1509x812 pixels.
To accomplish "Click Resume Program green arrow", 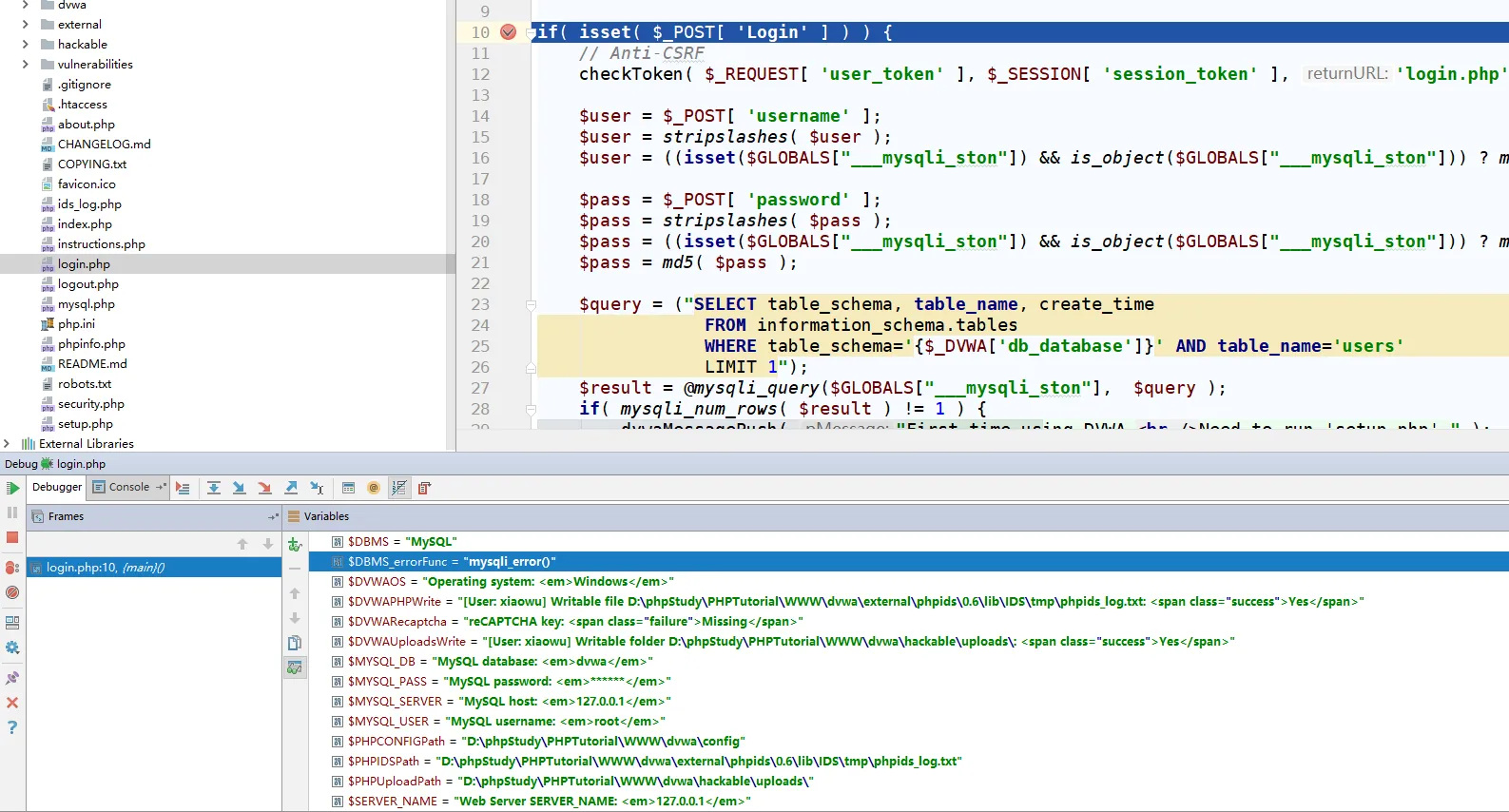I will pos(12,488).
